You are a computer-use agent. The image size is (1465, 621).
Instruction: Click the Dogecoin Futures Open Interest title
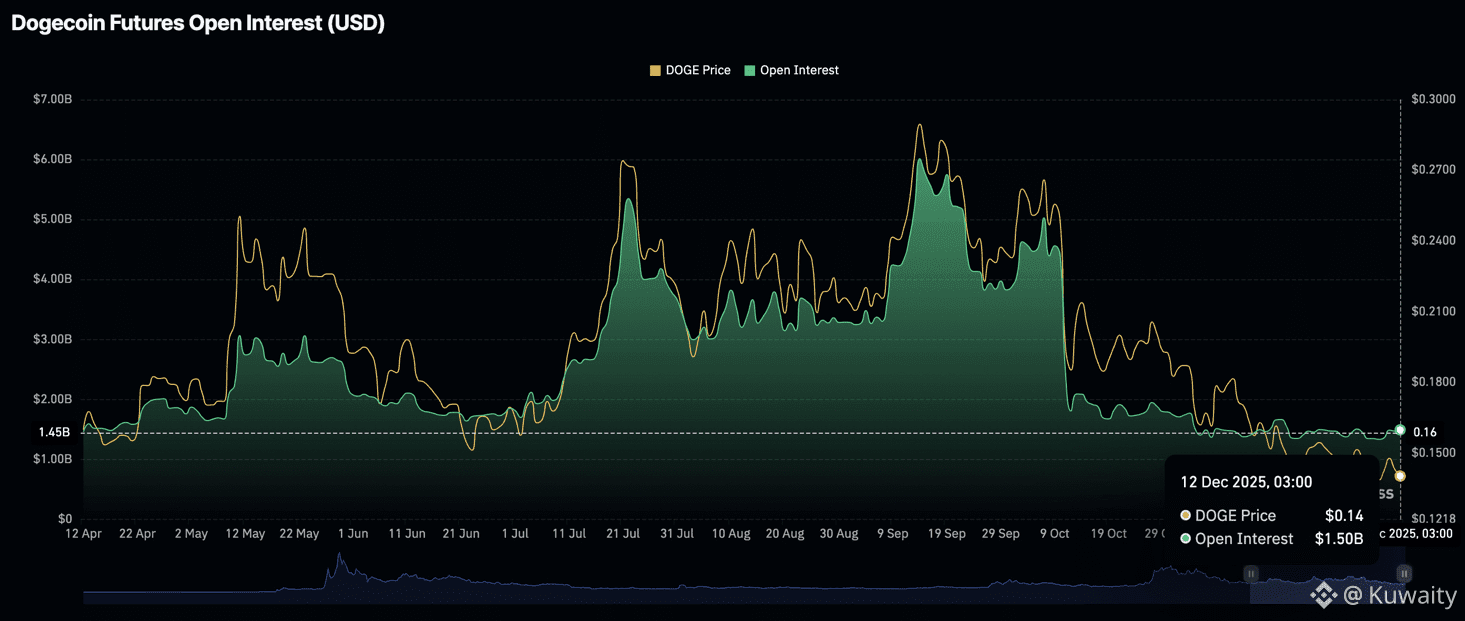click(198, 24)
